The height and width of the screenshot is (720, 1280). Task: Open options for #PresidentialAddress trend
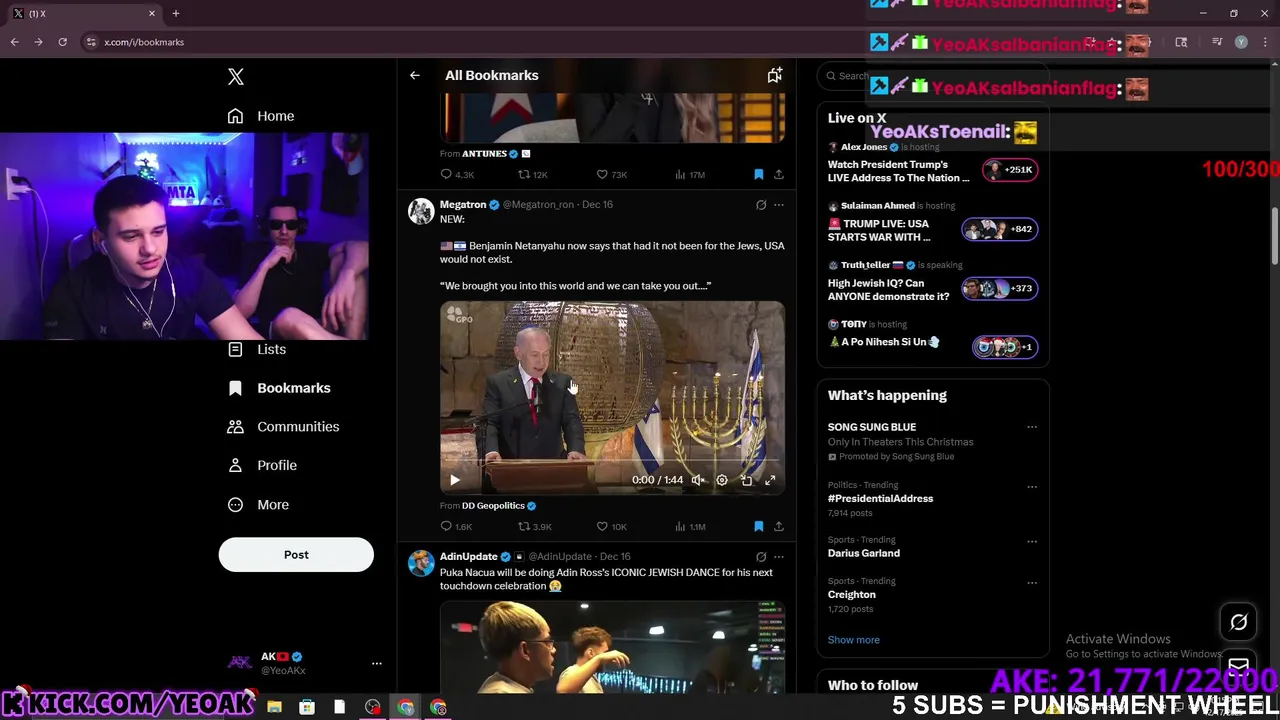point(1032,486)
